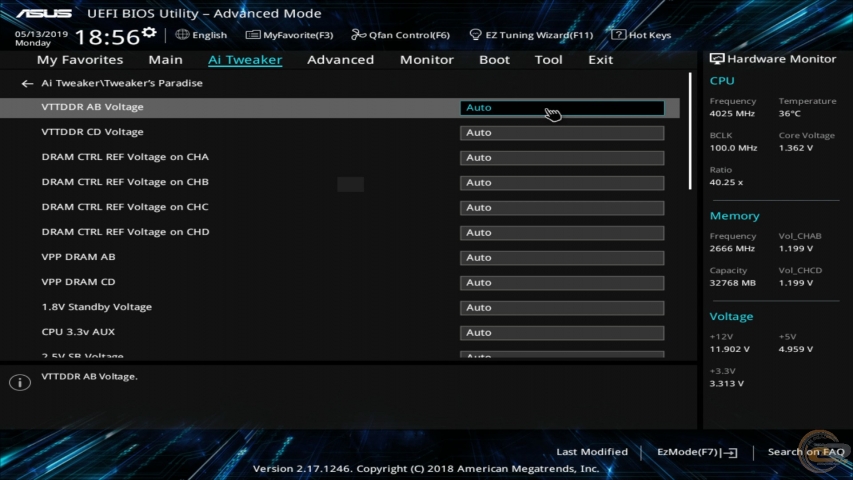
Task: Click the DRAM CTRL REF Voltage on CHA label
Action: 125,157
